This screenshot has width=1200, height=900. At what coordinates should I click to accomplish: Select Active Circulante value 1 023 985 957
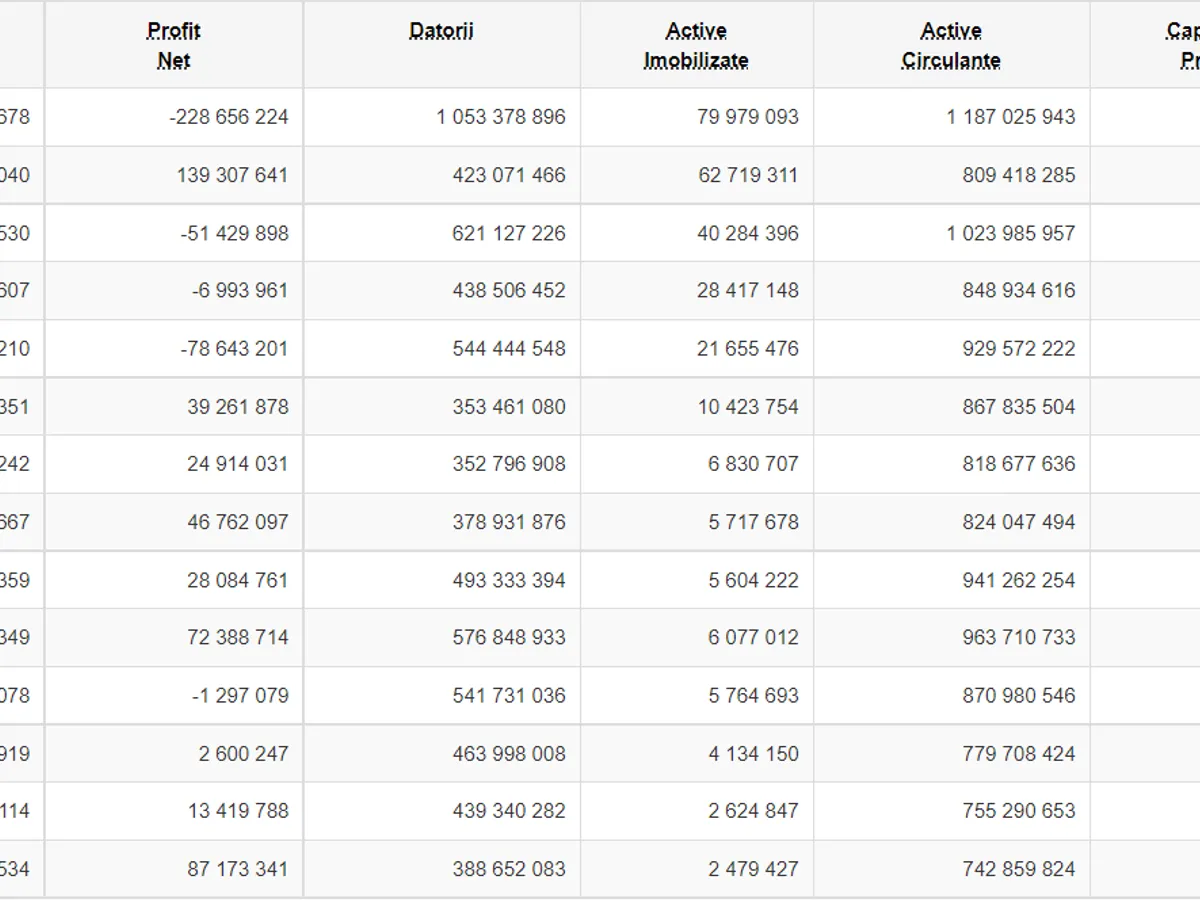pos(1010,233)
